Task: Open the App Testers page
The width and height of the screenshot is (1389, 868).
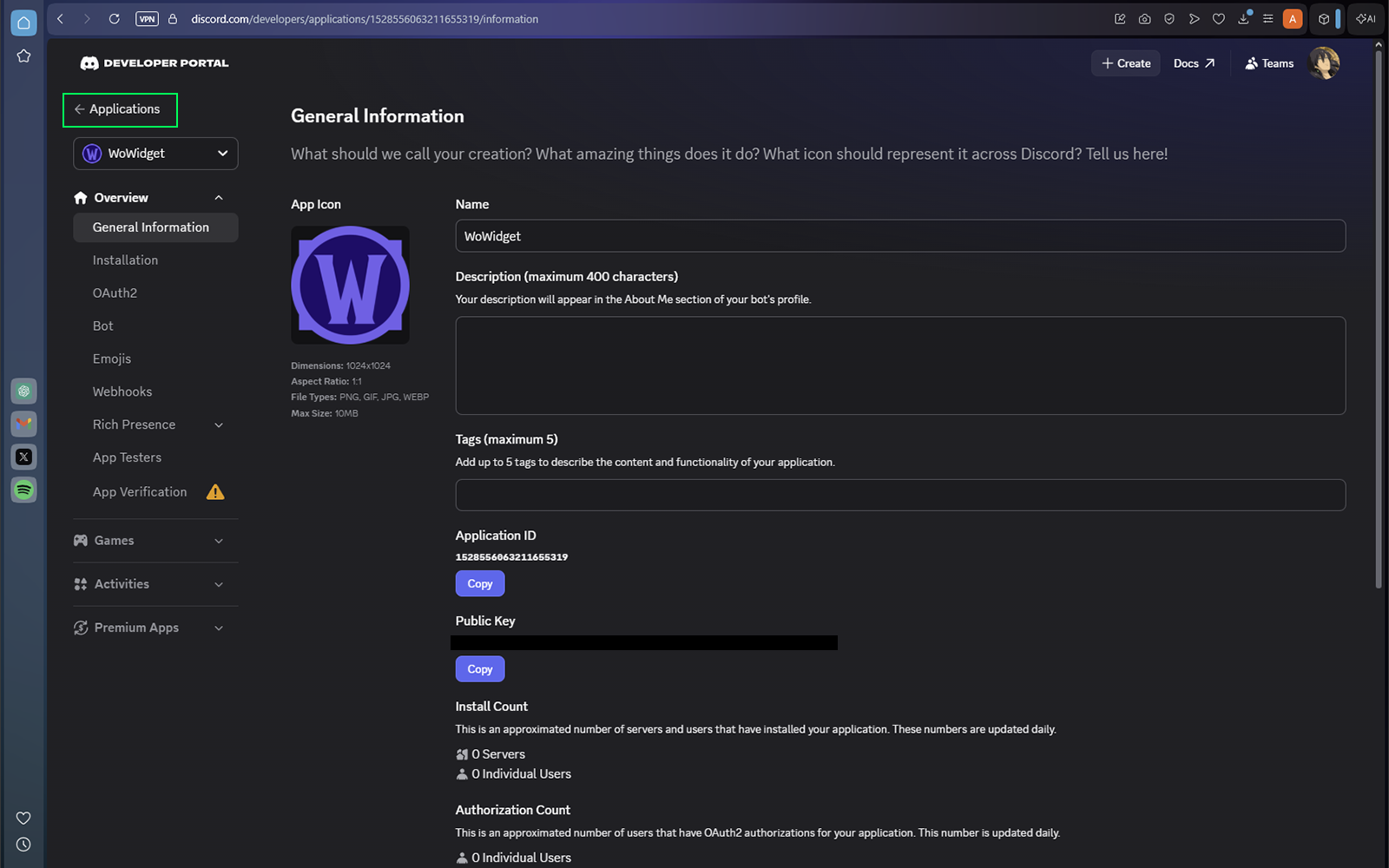Action: click(127, 458)
